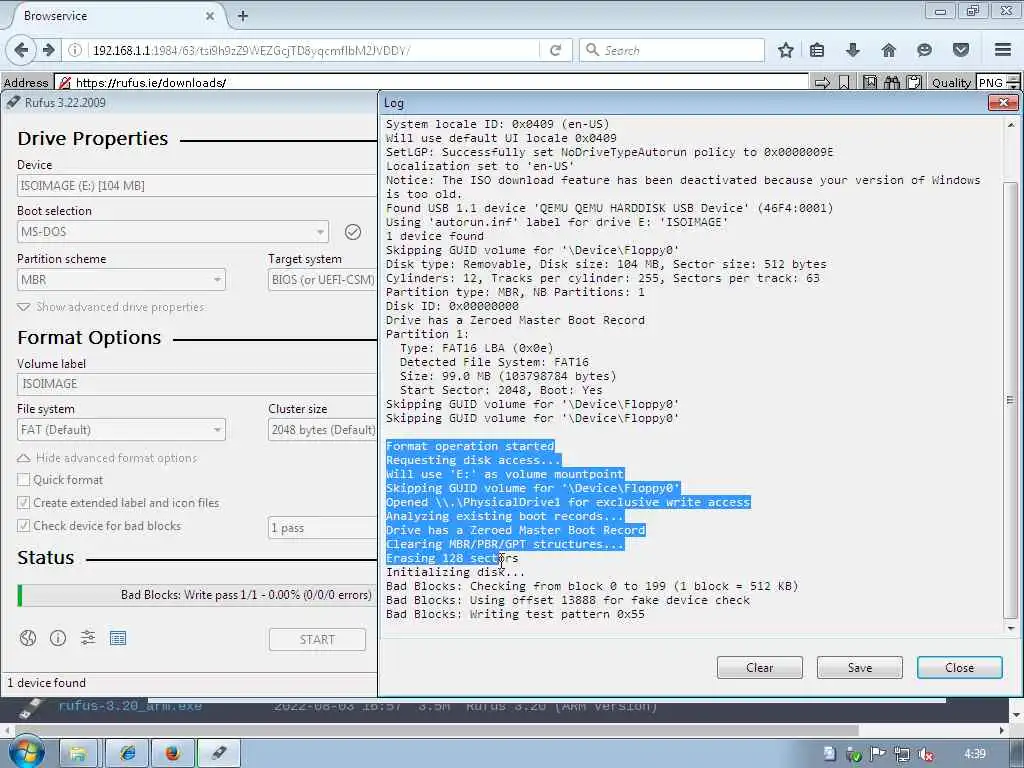Click the muted volume tray icon
Image resolution: width=1024 pixels, height=768 pixels.
click(x=925, y=754)
